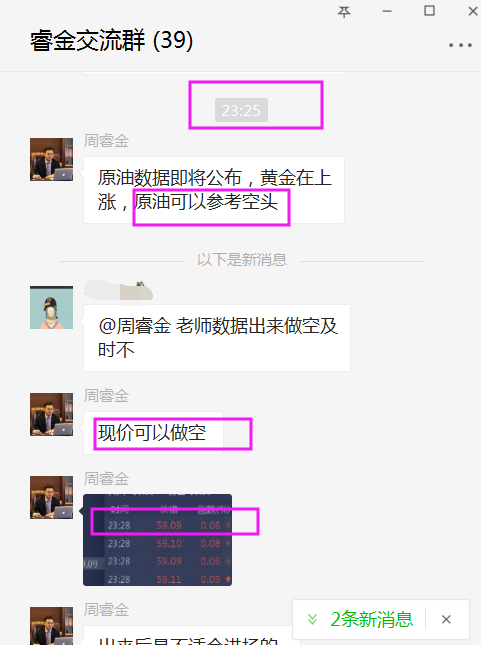Click the green double-arrow down icon

312,619
